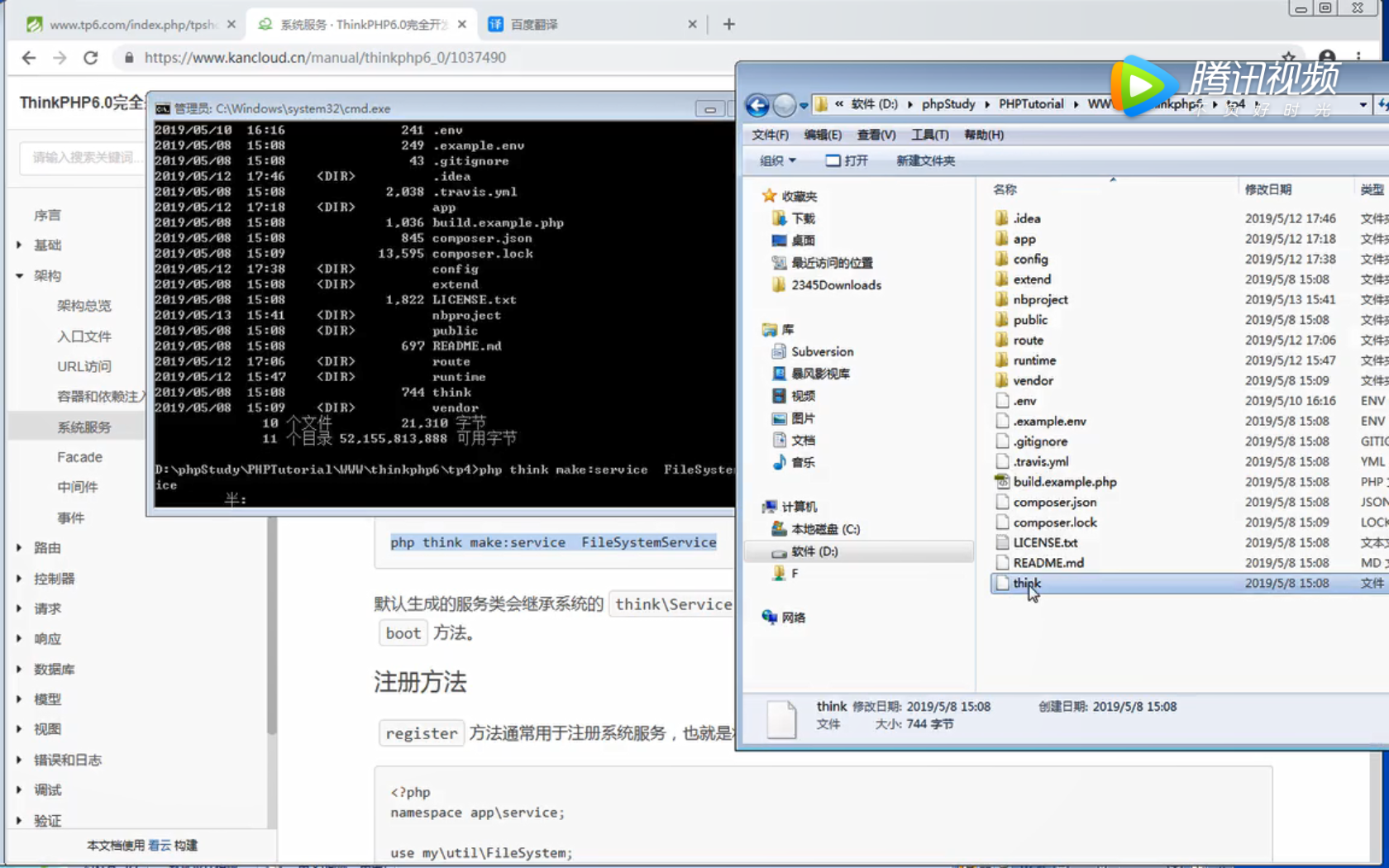Select the config folder
The height and width of the screenshot is (868, 1389).
1030,259
